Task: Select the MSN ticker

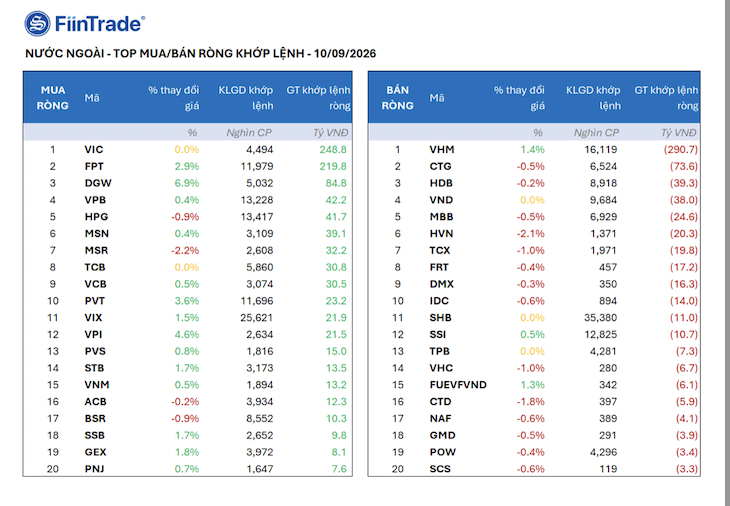Action: pyautogui.click(x=96, y=233)
